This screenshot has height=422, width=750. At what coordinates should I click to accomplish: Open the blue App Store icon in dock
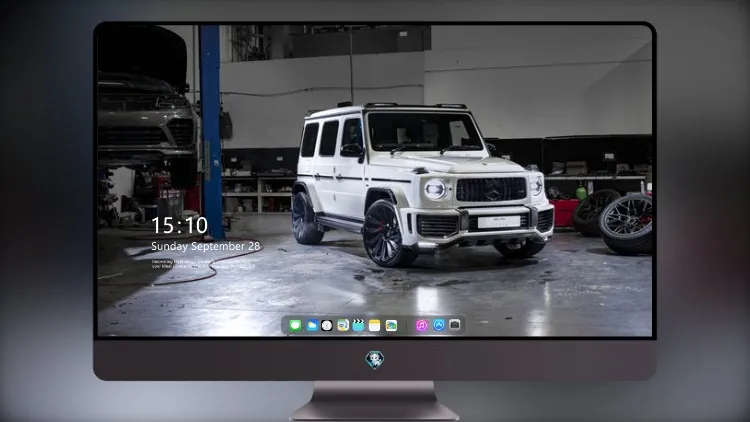[439, 325]
